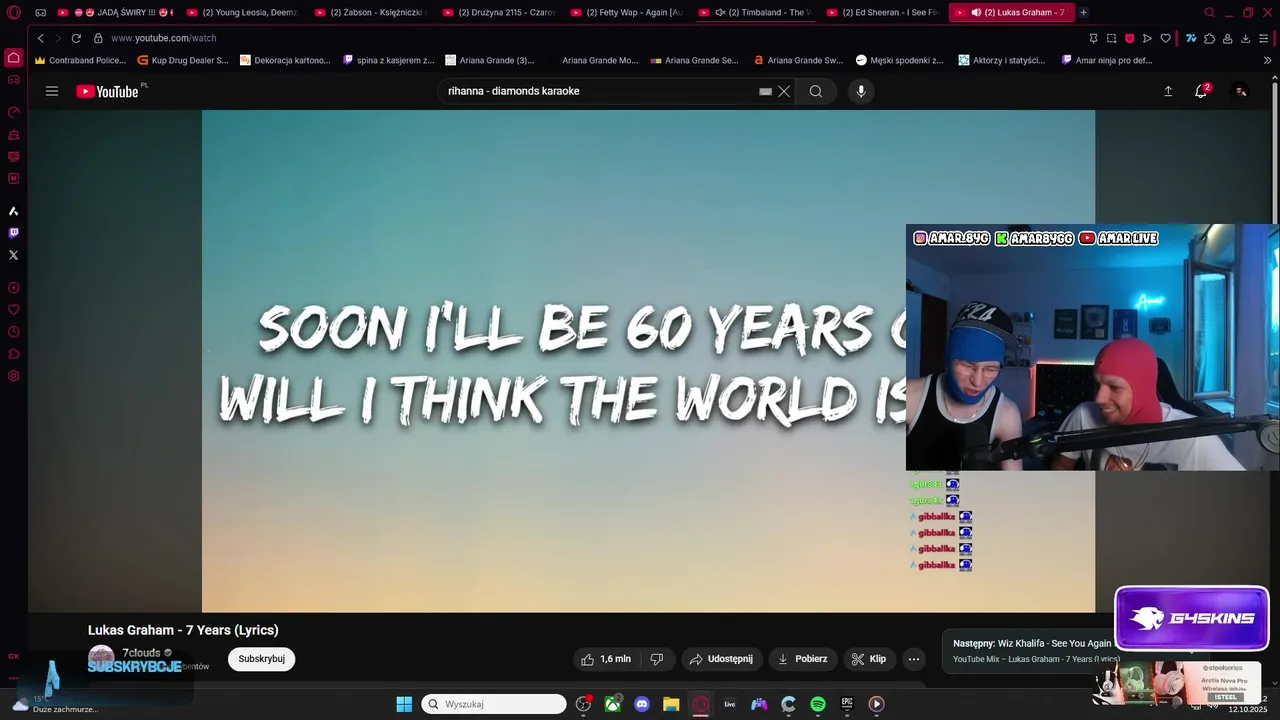This screenshot has height=720, width=1280.
Task: Switch to JADĄ ŚWIRY tab
Action: (x=116, y=12)
